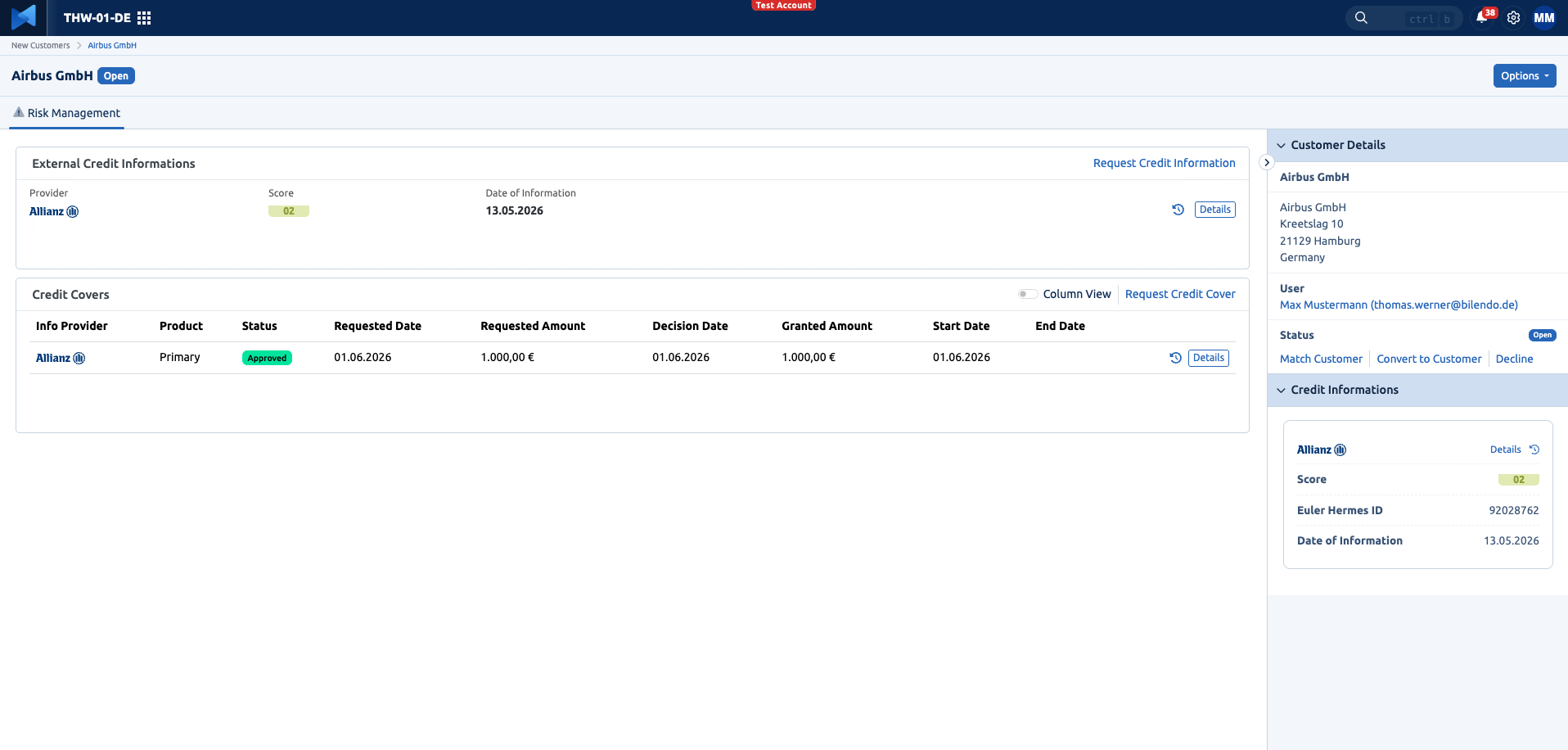This screenshot has width=1568, height=750.
Task: Click the Decision Date column header
Action: click(x=690, y=326)
